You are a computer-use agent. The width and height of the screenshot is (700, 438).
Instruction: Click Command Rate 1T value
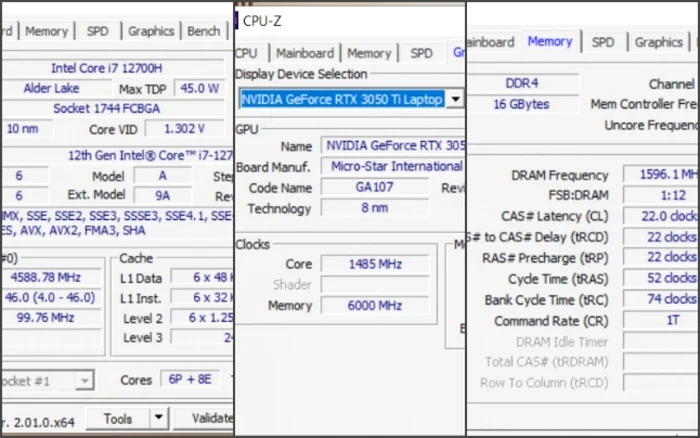coord(661,320)
